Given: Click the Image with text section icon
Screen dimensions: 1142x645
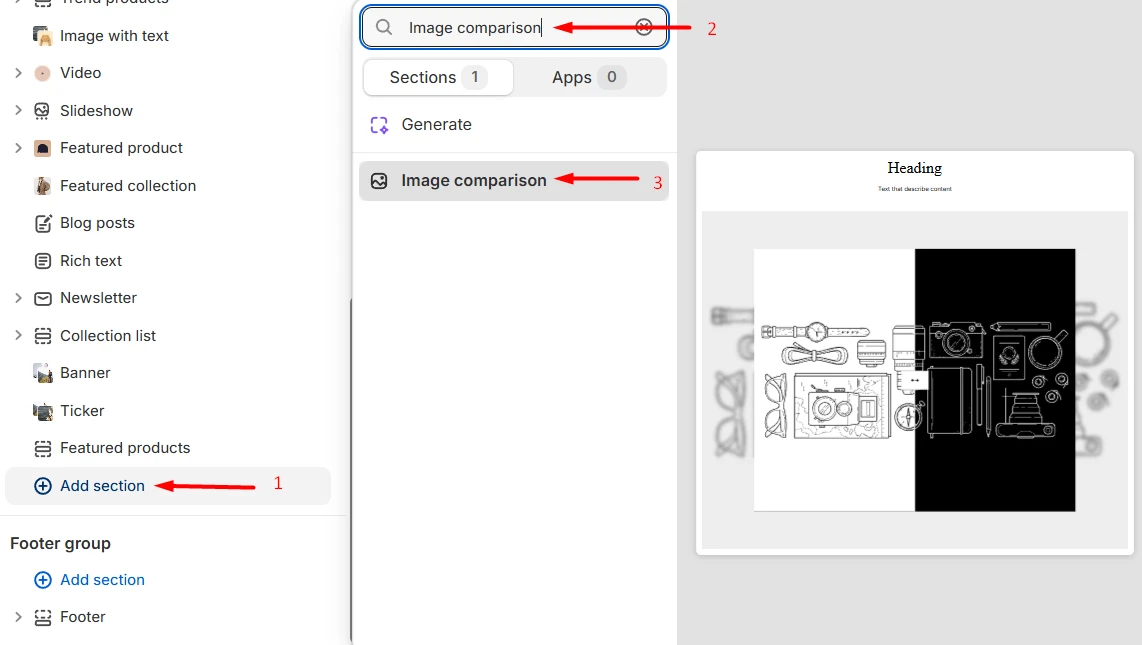Looking at the screenshot, I should pos(43,36).
